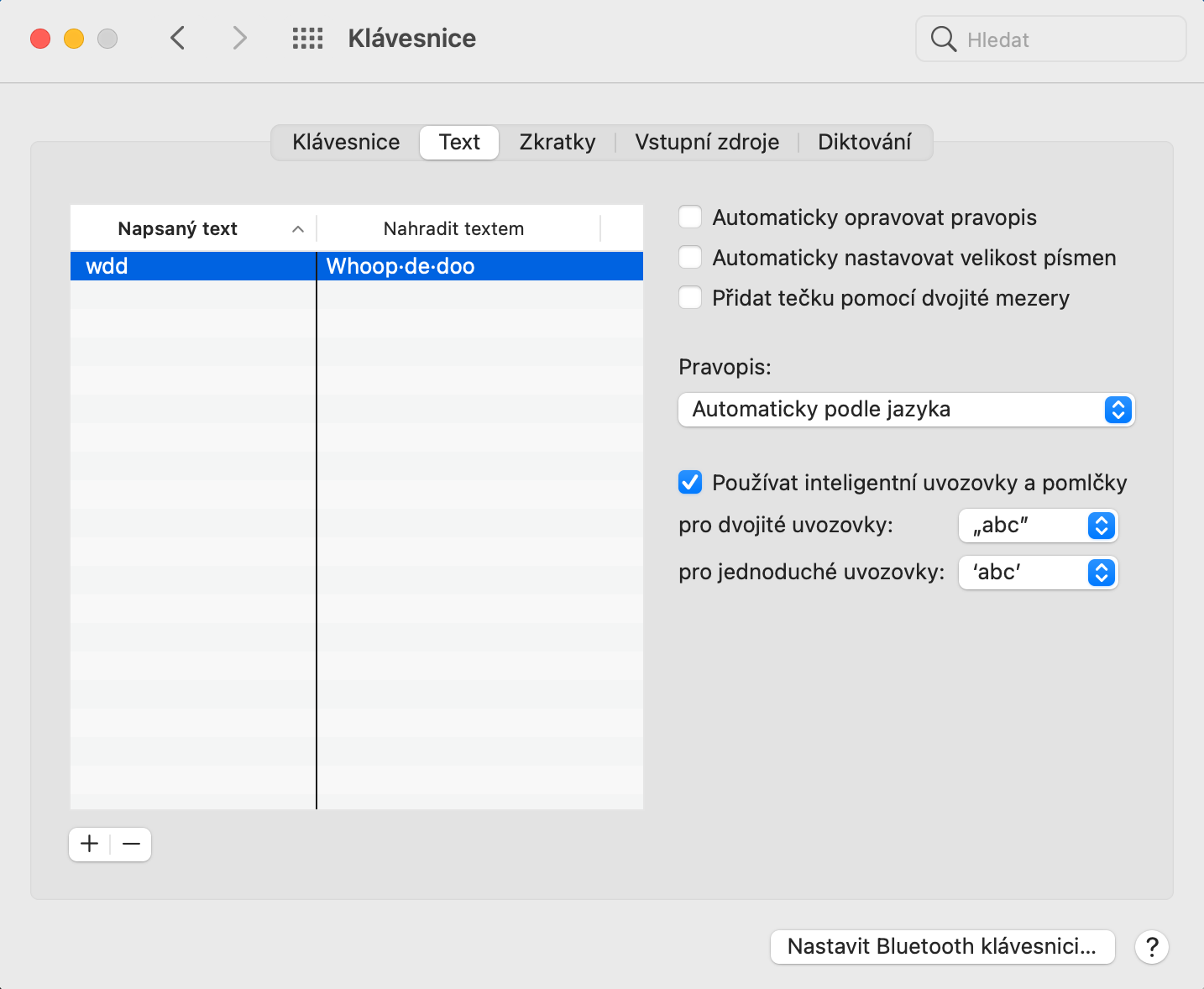
Task: Enable Automaticky nastavovat velikost písmen checkbox
Action: click(690, 258)
